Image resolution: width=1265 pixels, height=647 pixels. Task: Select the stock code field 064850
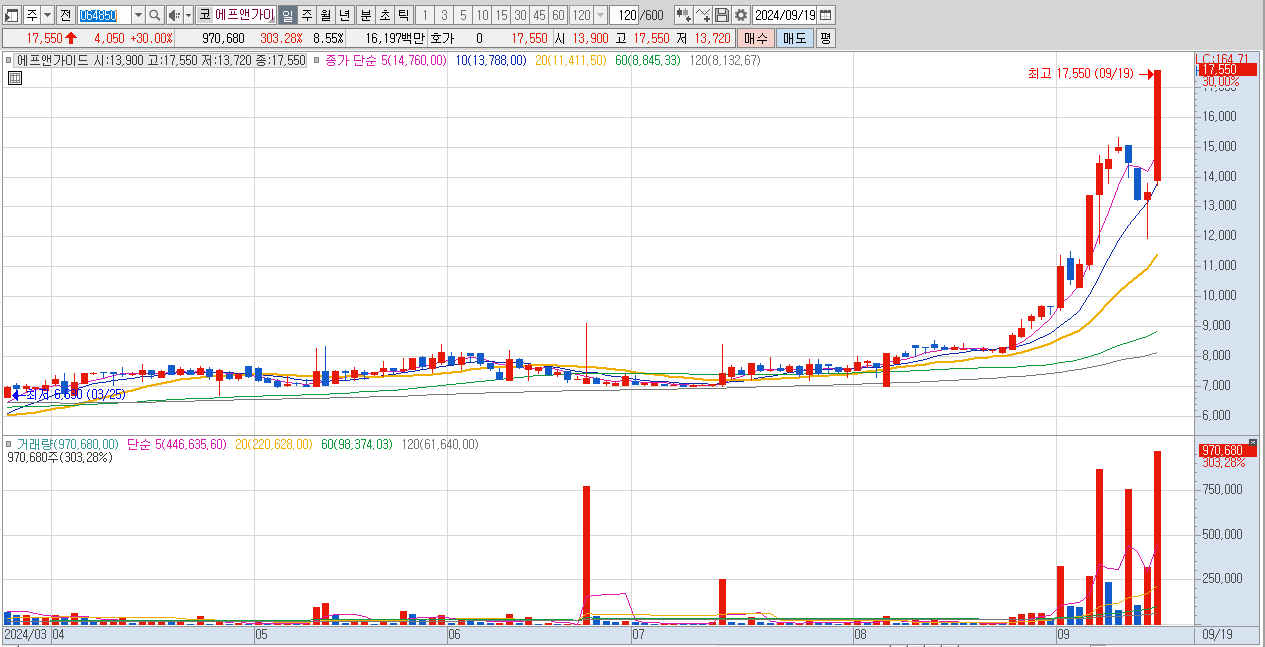coord(104,15)
